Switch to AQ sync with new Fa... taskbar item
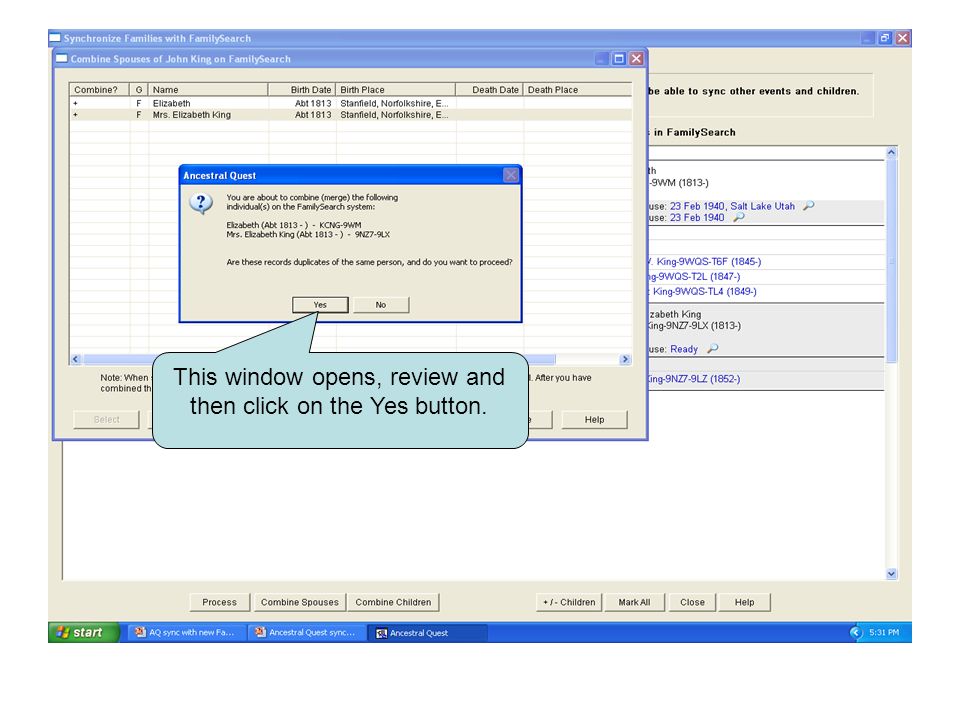This screenshot has width=960, height=720. (x=186, y=632)
